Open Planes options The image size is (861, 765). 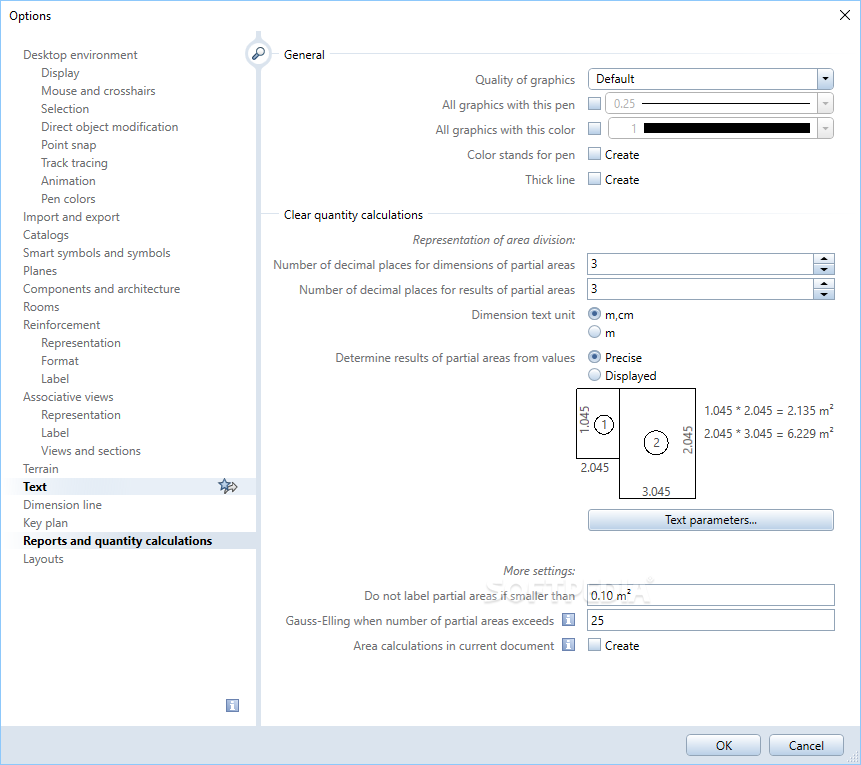click(x=40, y=271)
